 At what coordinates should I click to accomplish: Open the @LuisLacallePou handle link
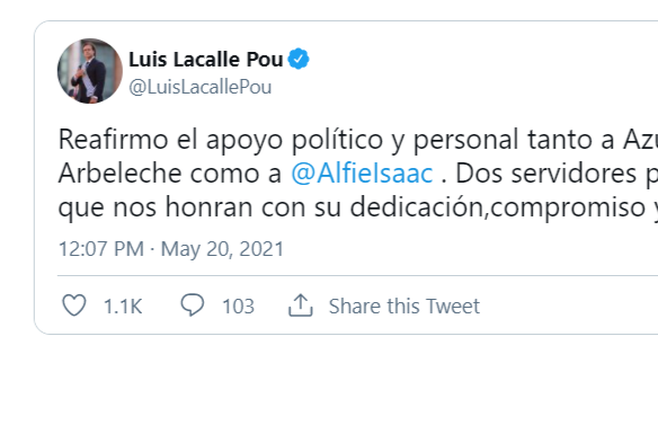pos(200,87)
